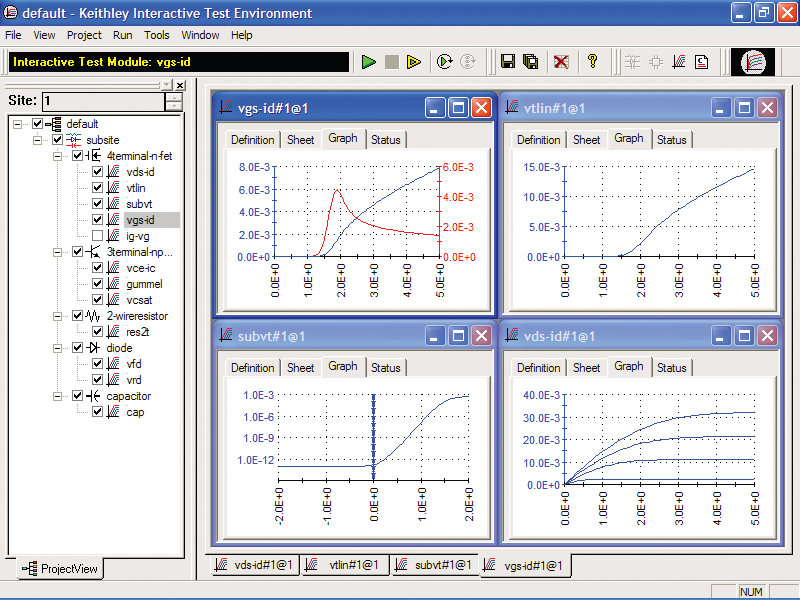Viewport: 800px width, 600px height.
Task: Toggle the vtlin test checkbox
Action: point(97,188)
